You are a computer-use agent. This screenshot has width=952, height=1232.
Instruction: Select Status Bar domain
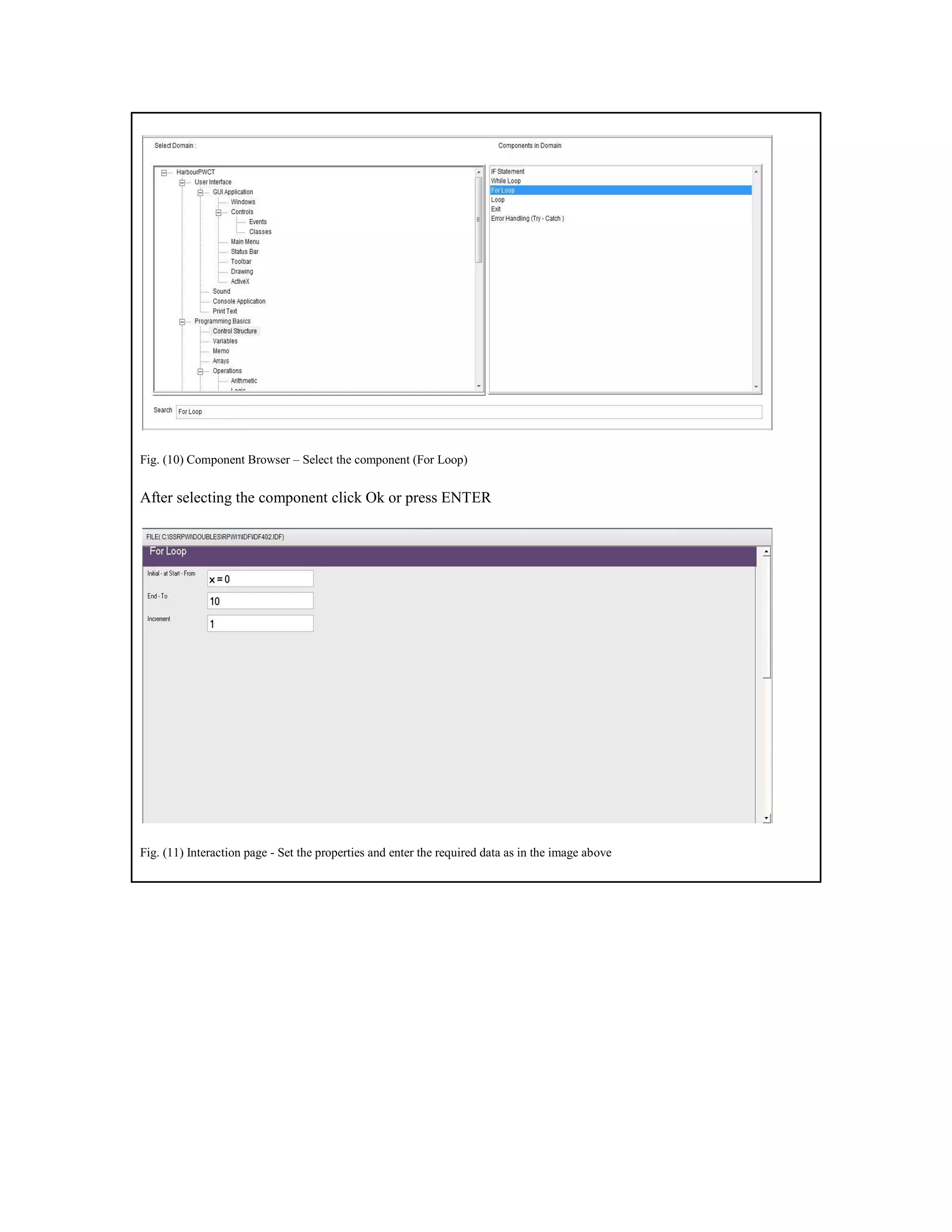[244, 252]
